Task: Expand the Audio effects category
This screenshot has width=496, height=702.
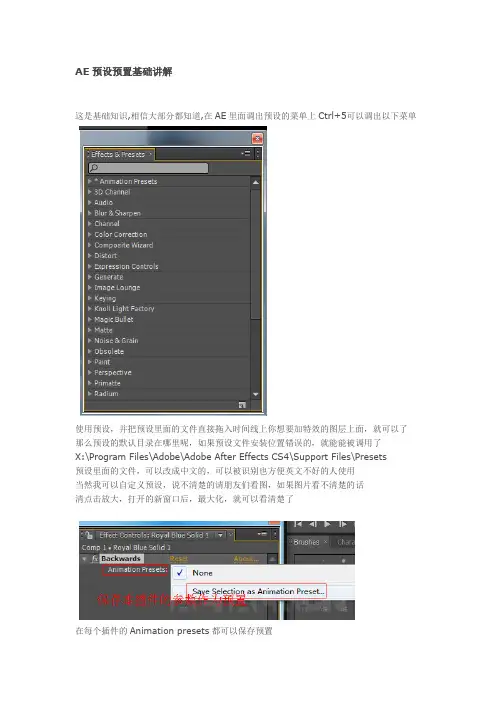Action: click(x=90, y=203)
